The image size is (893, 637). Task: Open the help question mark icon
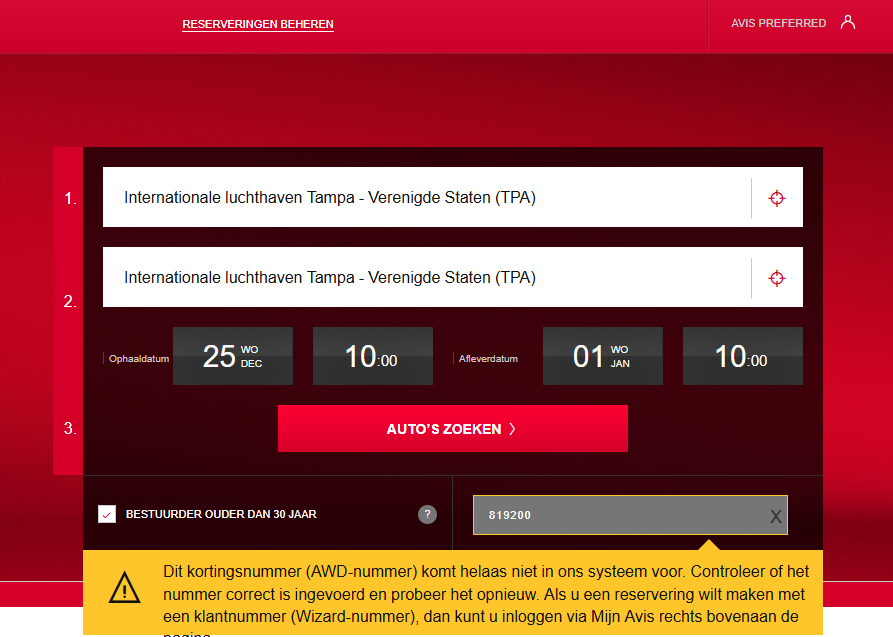click(x=427, y=514)
